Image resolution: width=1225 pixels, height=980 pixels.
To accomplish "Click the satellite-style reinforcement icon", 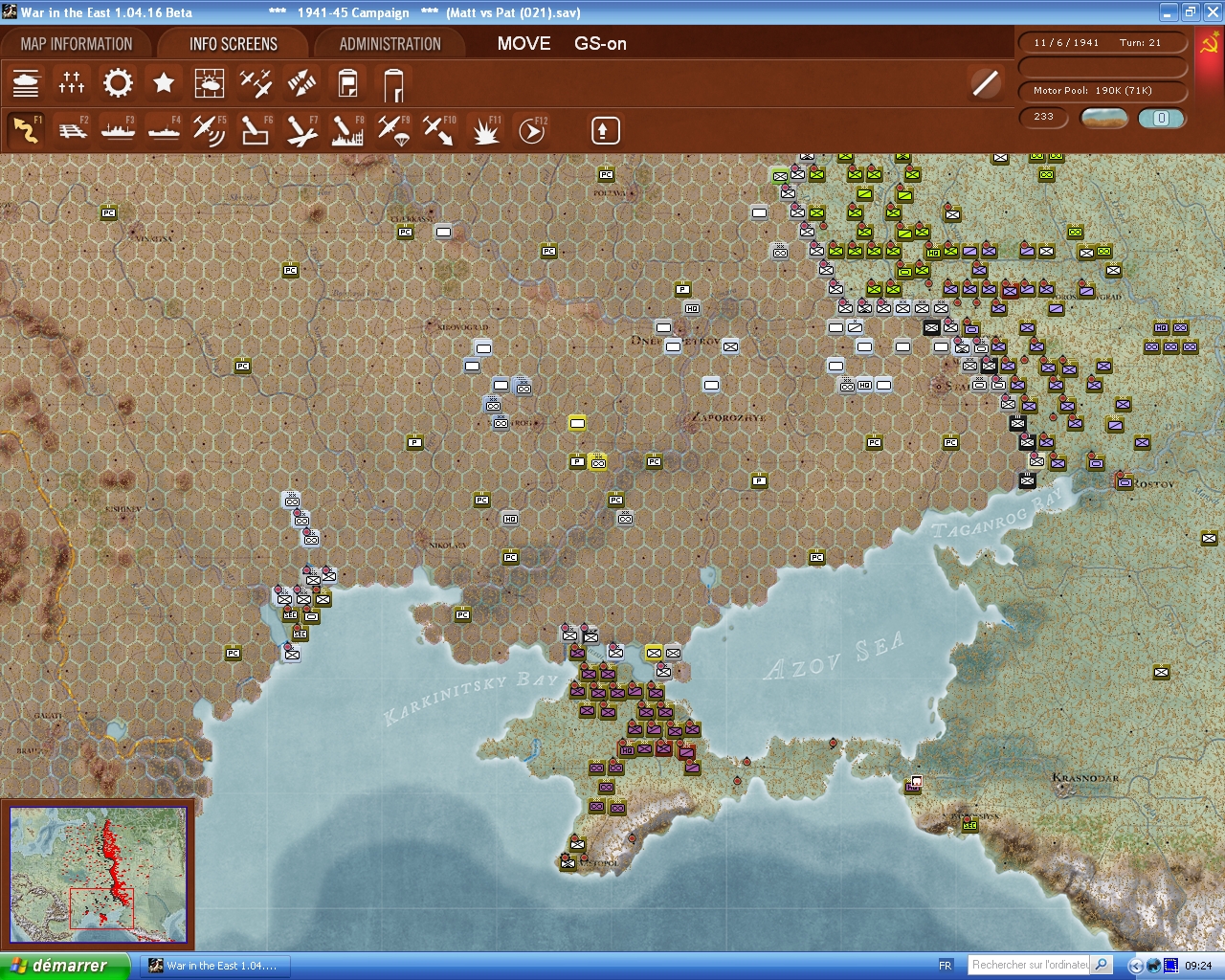I will pyautogui.click(x=301, y=83).
